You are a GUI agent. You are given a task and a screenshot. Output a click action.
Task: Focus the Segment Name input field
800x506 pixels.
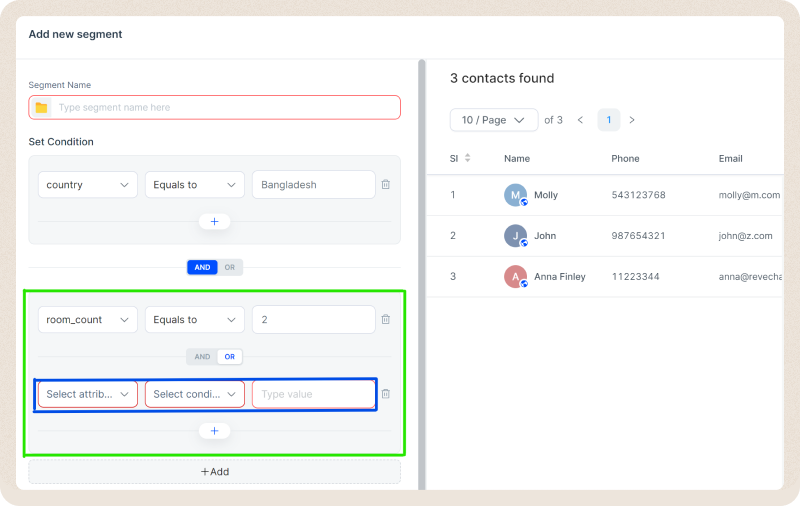point(214,108)
